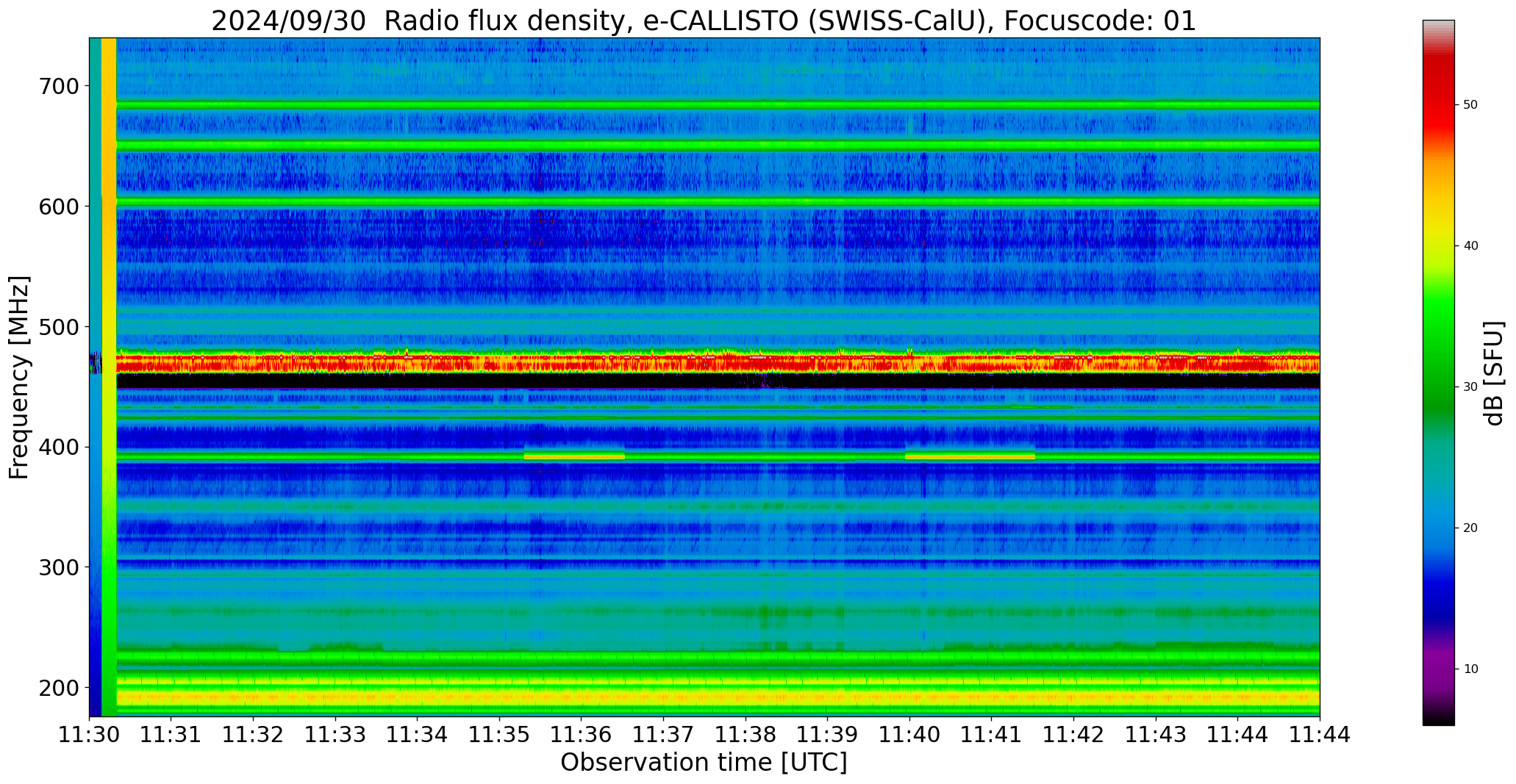
Task: Click the 11:32 time tick label
Action: (254, 735)
